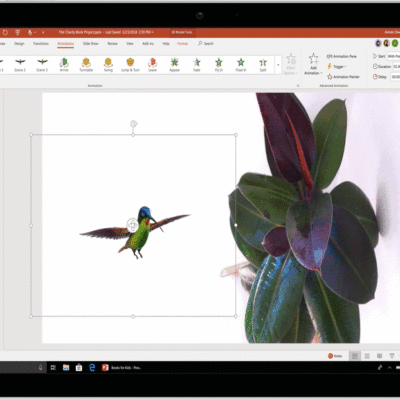This screenshot has width=400, height=400.
Task: Select the rubber plant picture
Action: click(x=303, y=218)
